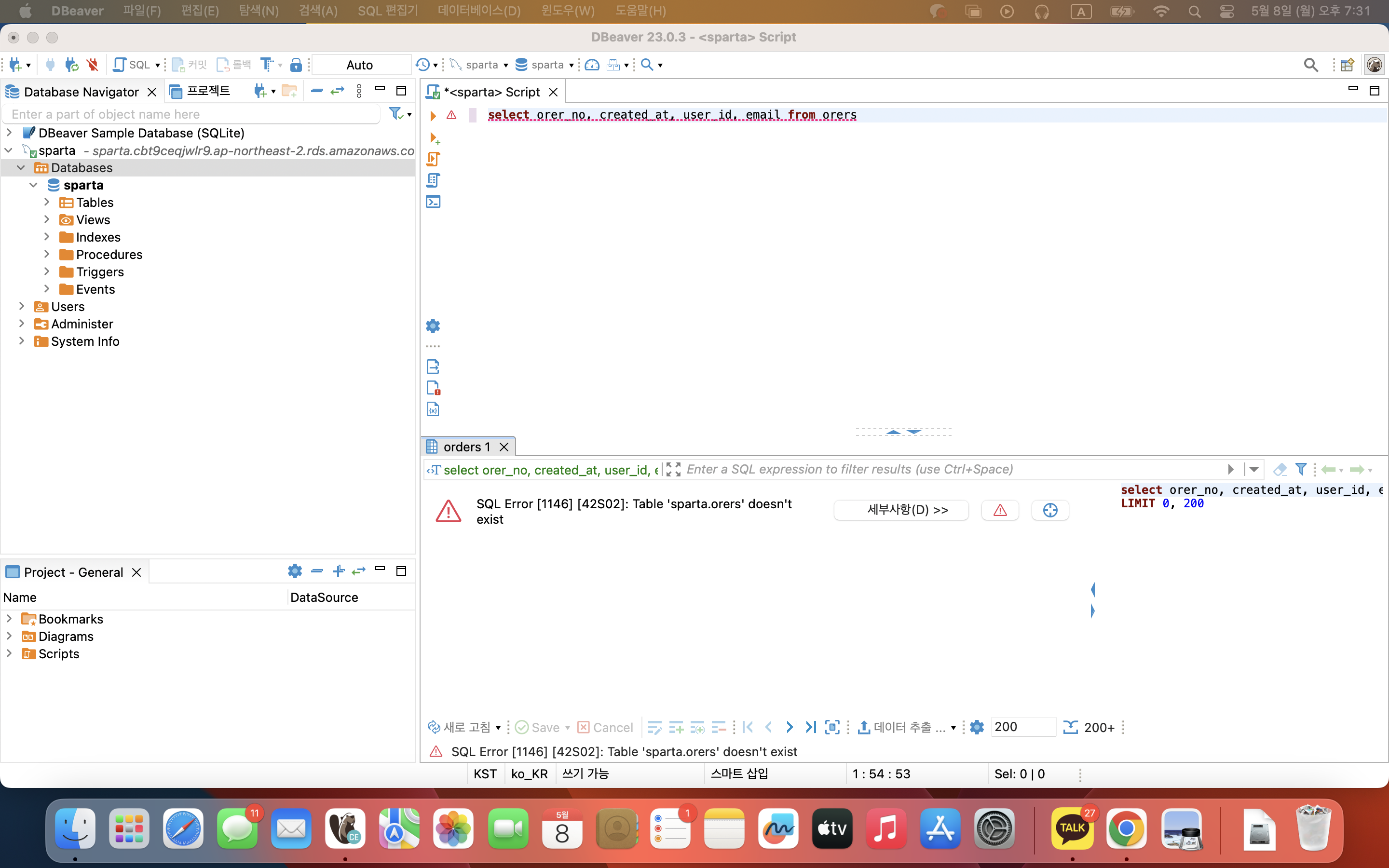Open SQL console terminal icon

coord(434,202)
